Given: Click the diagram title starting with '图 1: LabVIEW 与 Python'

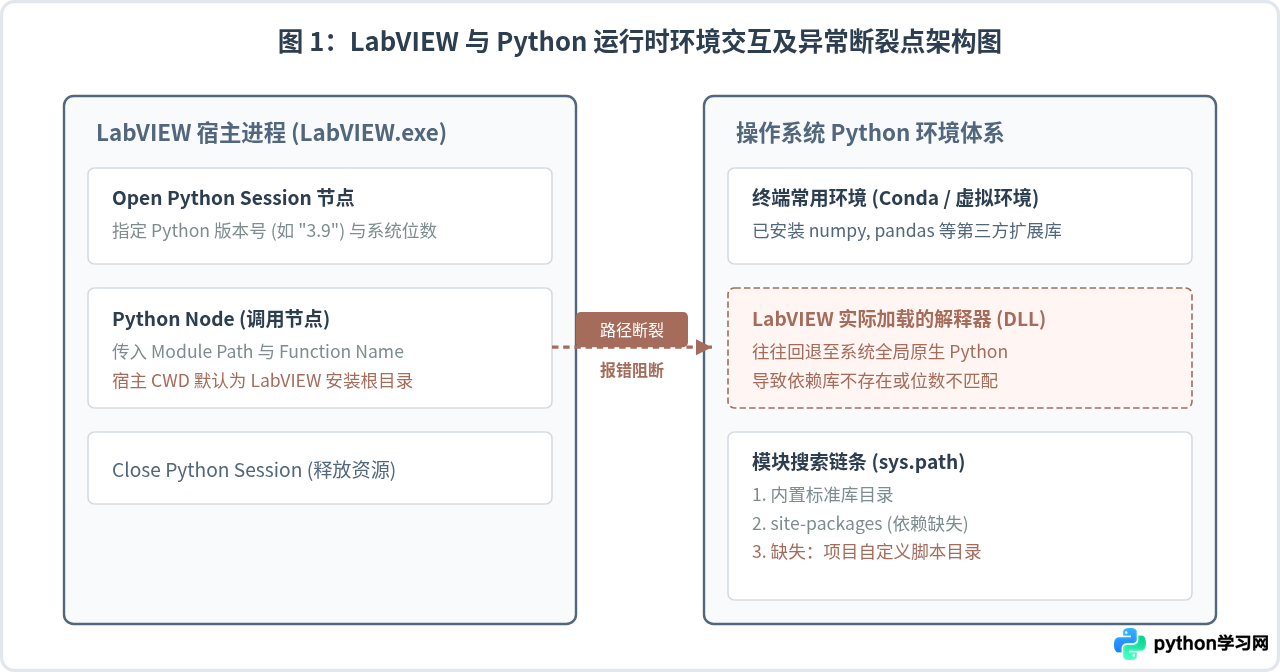Looking at the screenshot, I should [640, 42].
